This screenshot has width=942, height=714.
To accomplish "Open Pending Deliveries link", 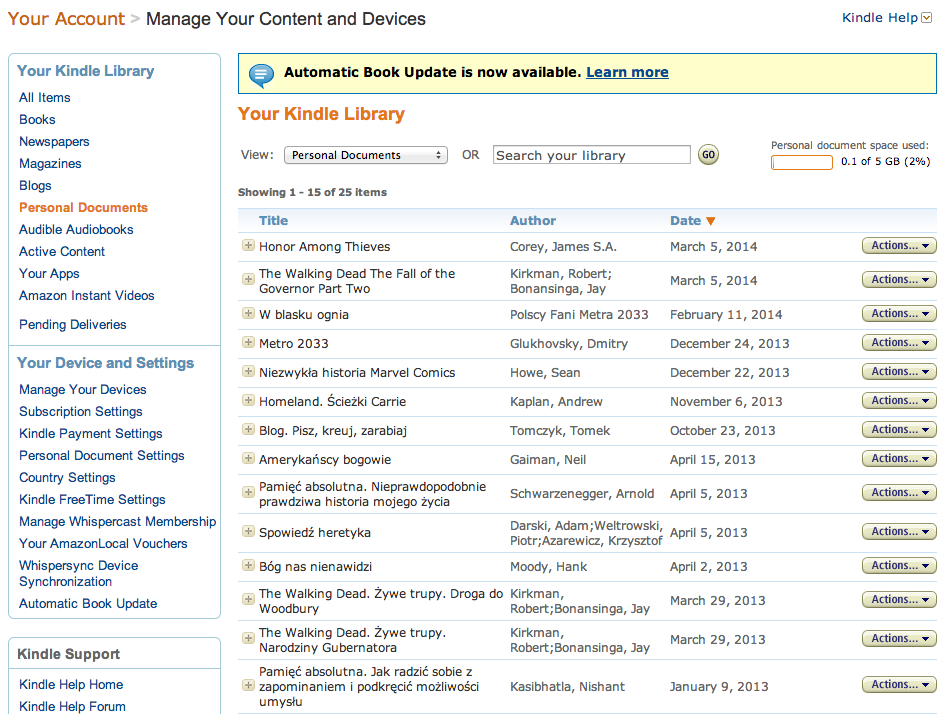I will pyautogui.click(x=73, y=325).
